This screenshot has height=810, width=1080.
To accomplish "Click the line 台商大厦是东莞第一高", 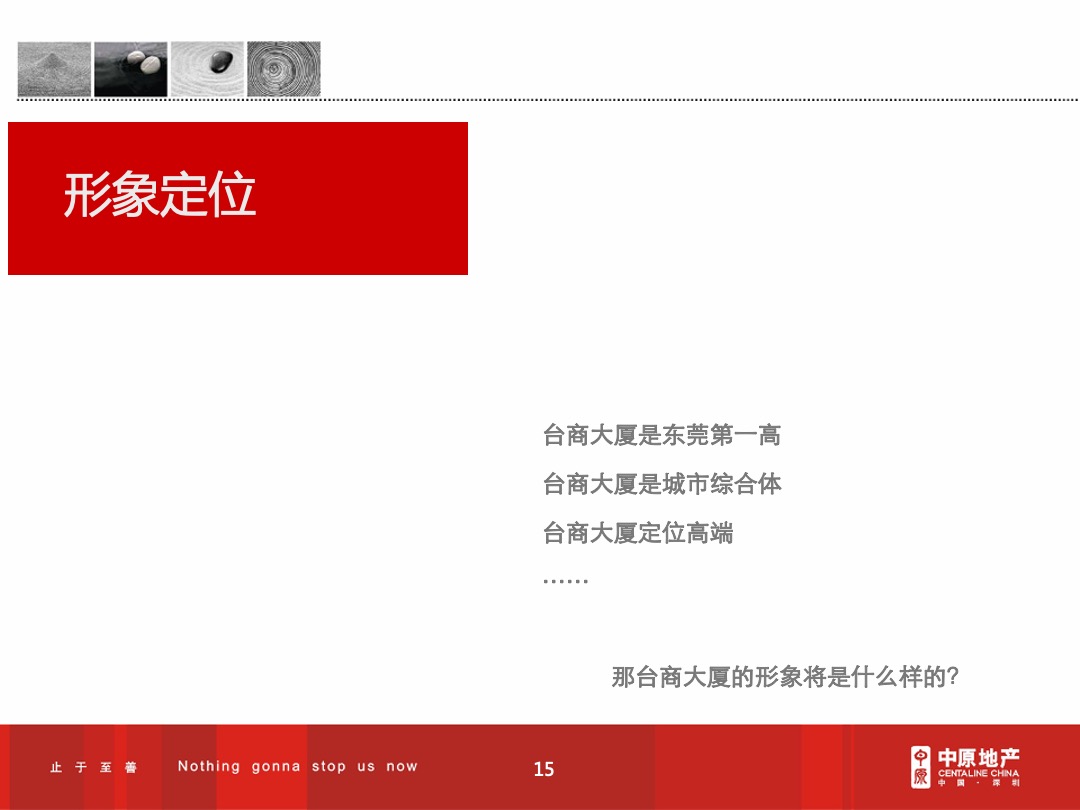I will (x=662, y=437).
